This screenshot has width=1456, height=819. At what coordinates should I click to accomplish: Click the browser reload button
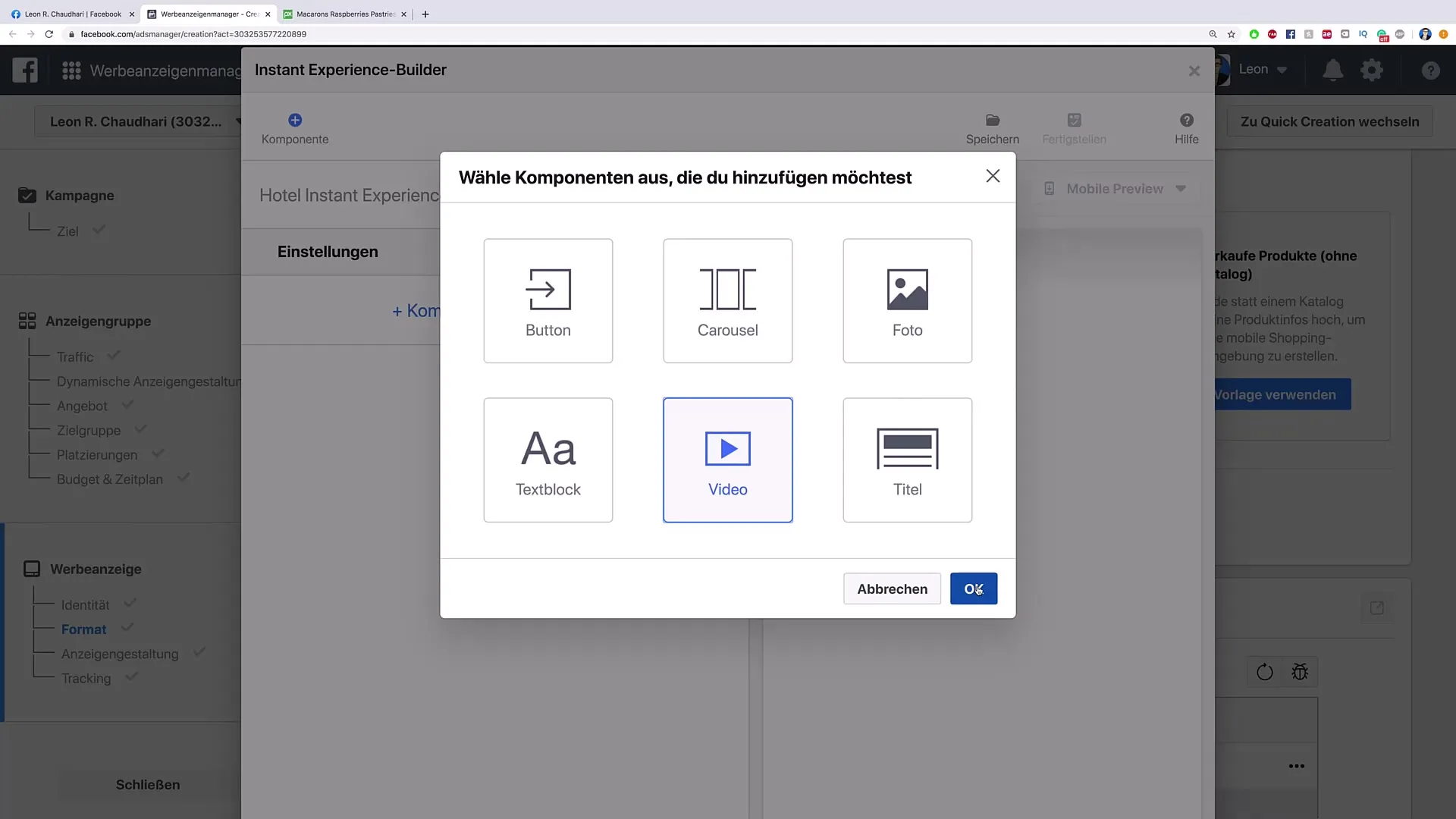coord(49,34)
